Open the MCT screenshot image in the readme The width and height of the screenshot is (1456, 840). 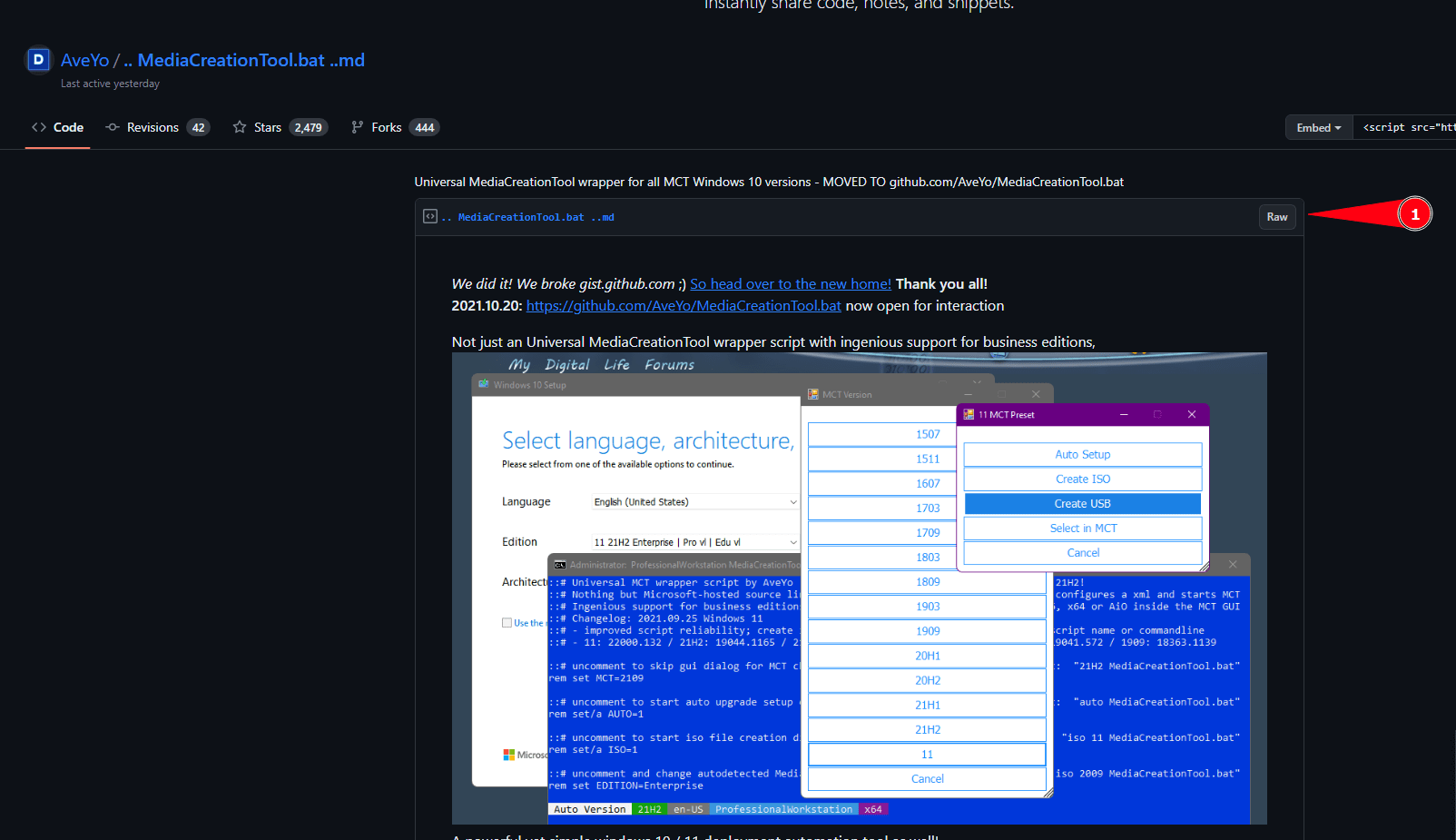[x=860, y=588]
